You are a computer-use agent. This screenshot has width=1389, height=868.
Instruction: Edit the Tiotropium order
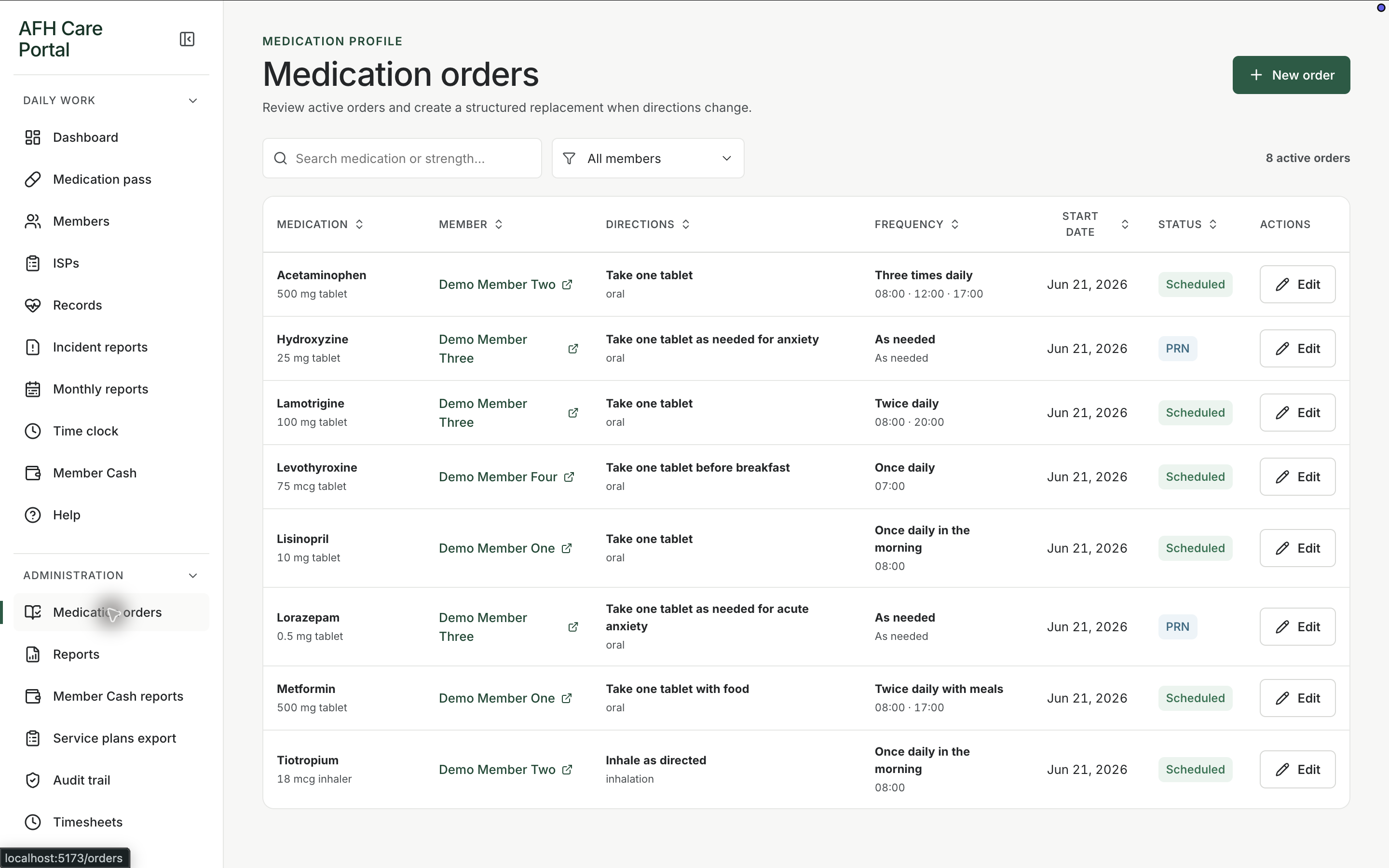(x=1297, y=769)
